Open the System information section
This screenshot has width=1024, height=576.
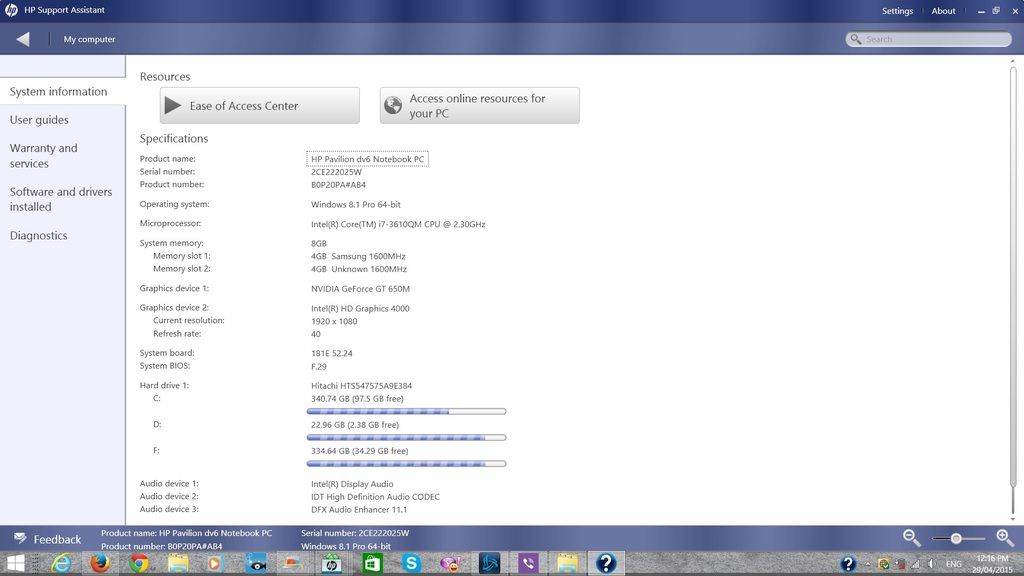pos(58,92)
